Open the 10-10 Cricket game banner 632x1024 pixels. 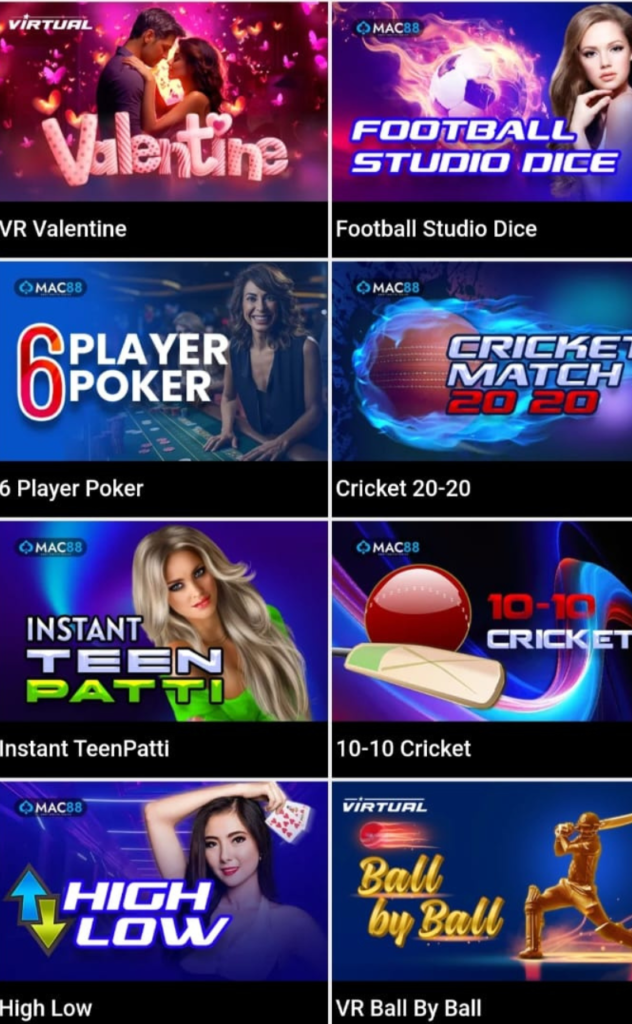tap(482, 621)
